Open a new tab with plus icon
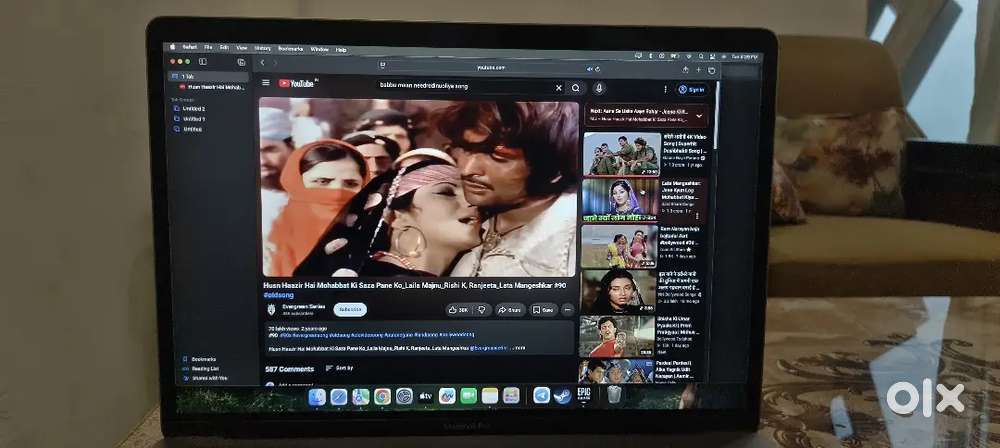Viewport: 1000px width, 448px height. click(698, 70)
